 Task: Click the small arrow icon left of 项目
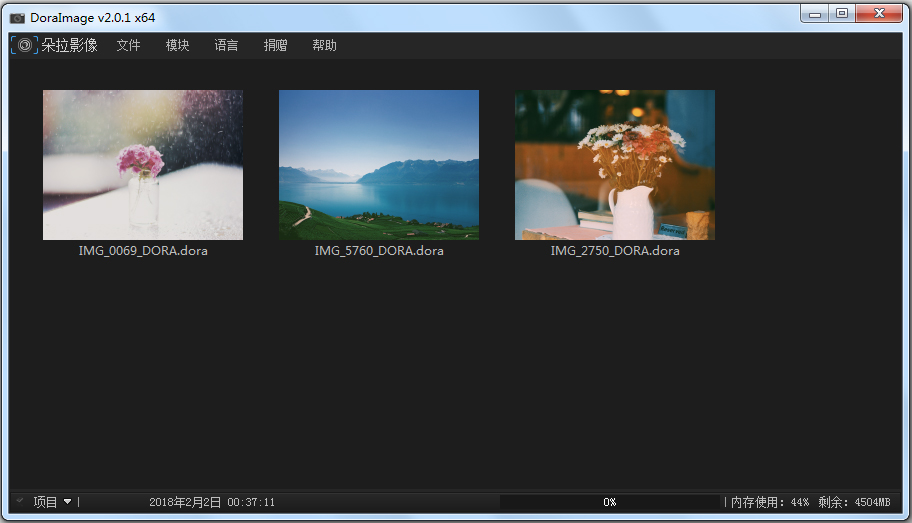20,501
